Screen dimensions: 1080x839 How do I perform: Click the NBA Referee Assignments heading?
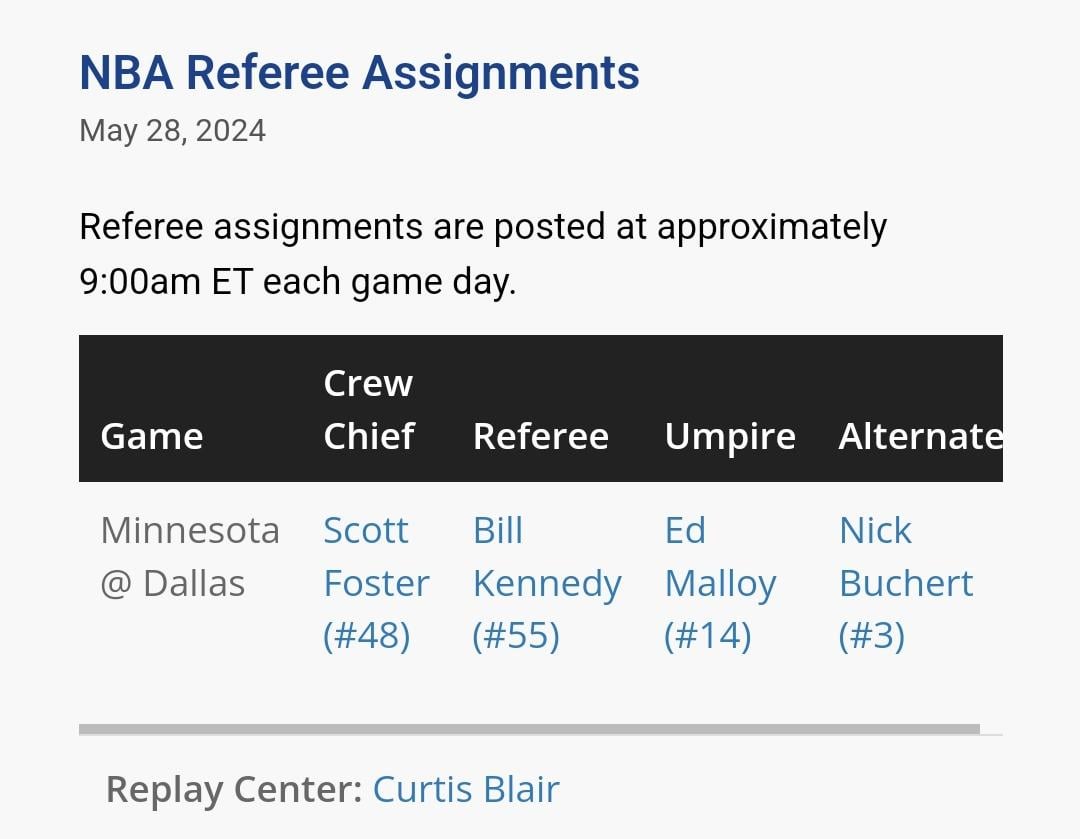click(359, 73)
